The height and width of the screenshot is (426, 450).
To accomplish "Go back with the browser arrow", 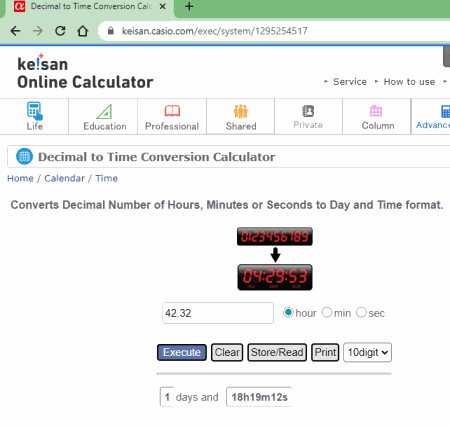I will [15, 31].
